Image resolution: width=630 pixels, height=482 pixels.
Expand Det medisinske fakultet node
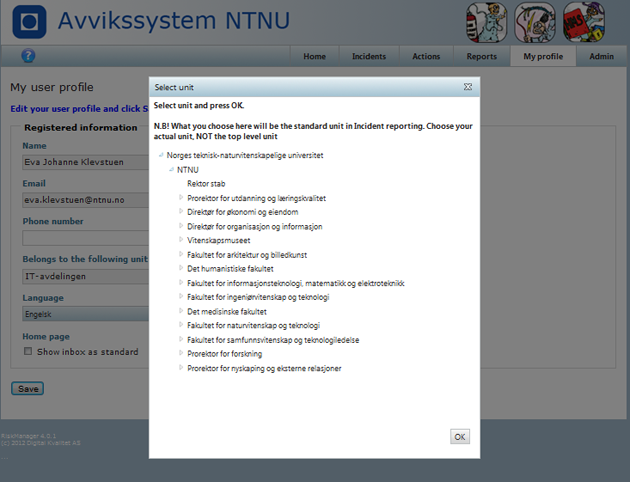coord(181,311)
